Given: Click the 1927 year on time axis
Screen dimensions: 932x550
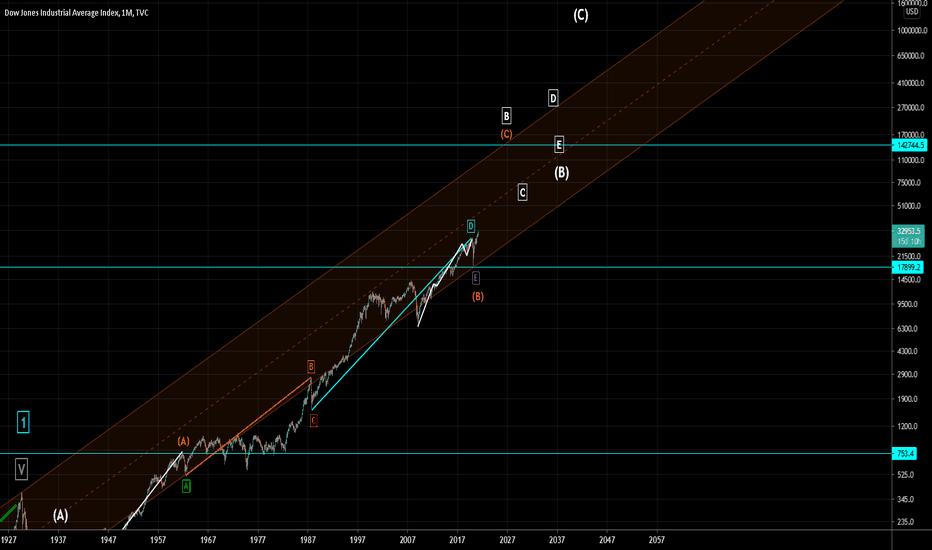Looking at the screenshot, I should tap(8, 540).
